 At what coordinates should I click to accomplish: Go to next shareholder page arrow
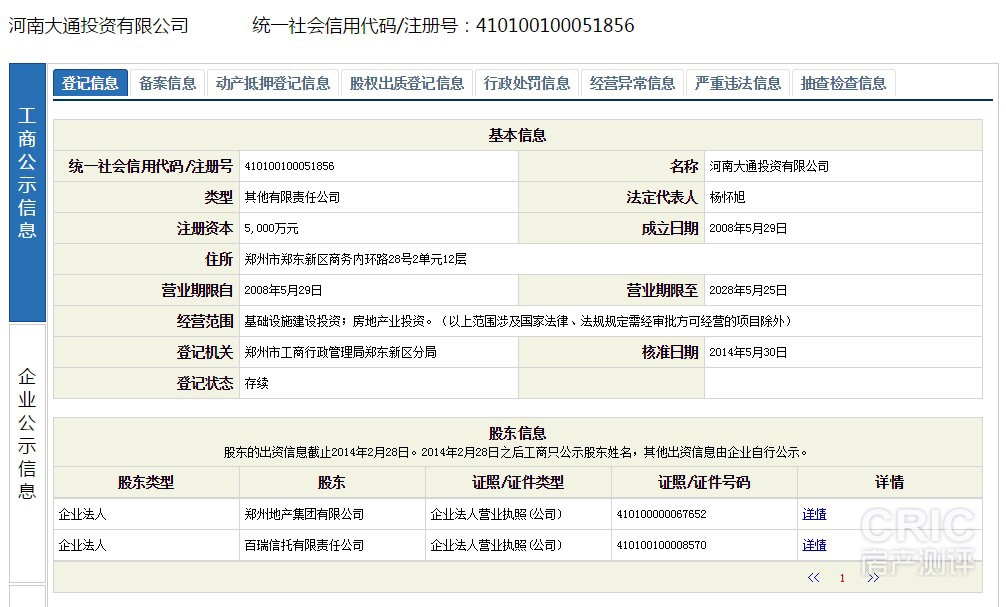coord(873,577)
